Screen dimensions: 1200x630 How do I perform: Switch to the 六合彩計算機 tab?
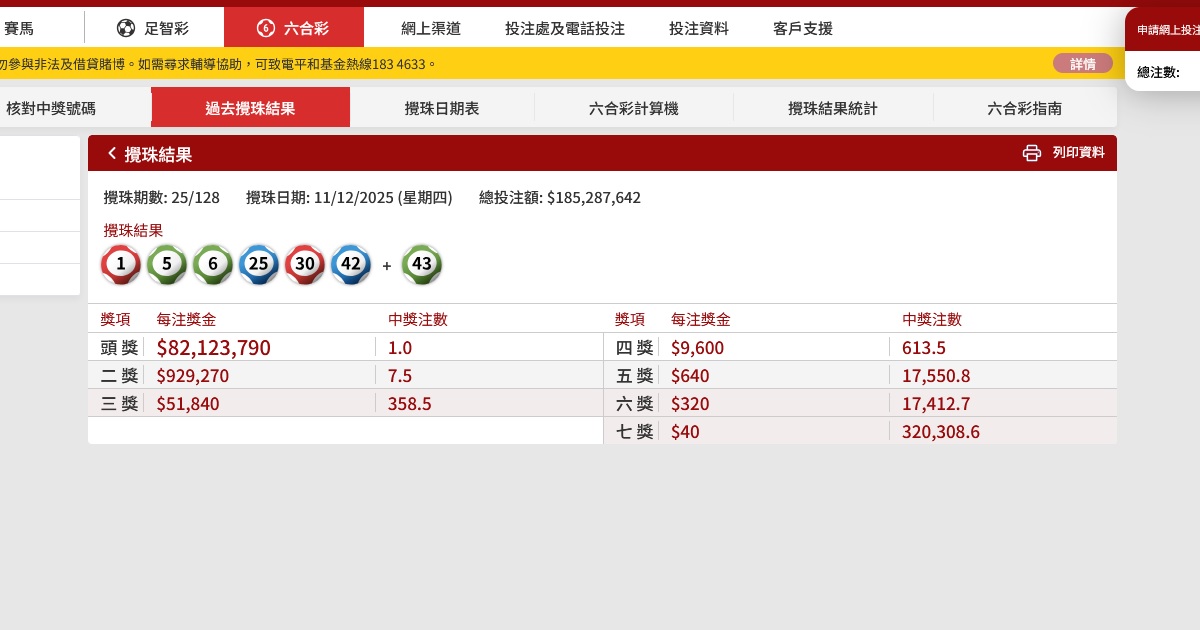pos(634,108)
